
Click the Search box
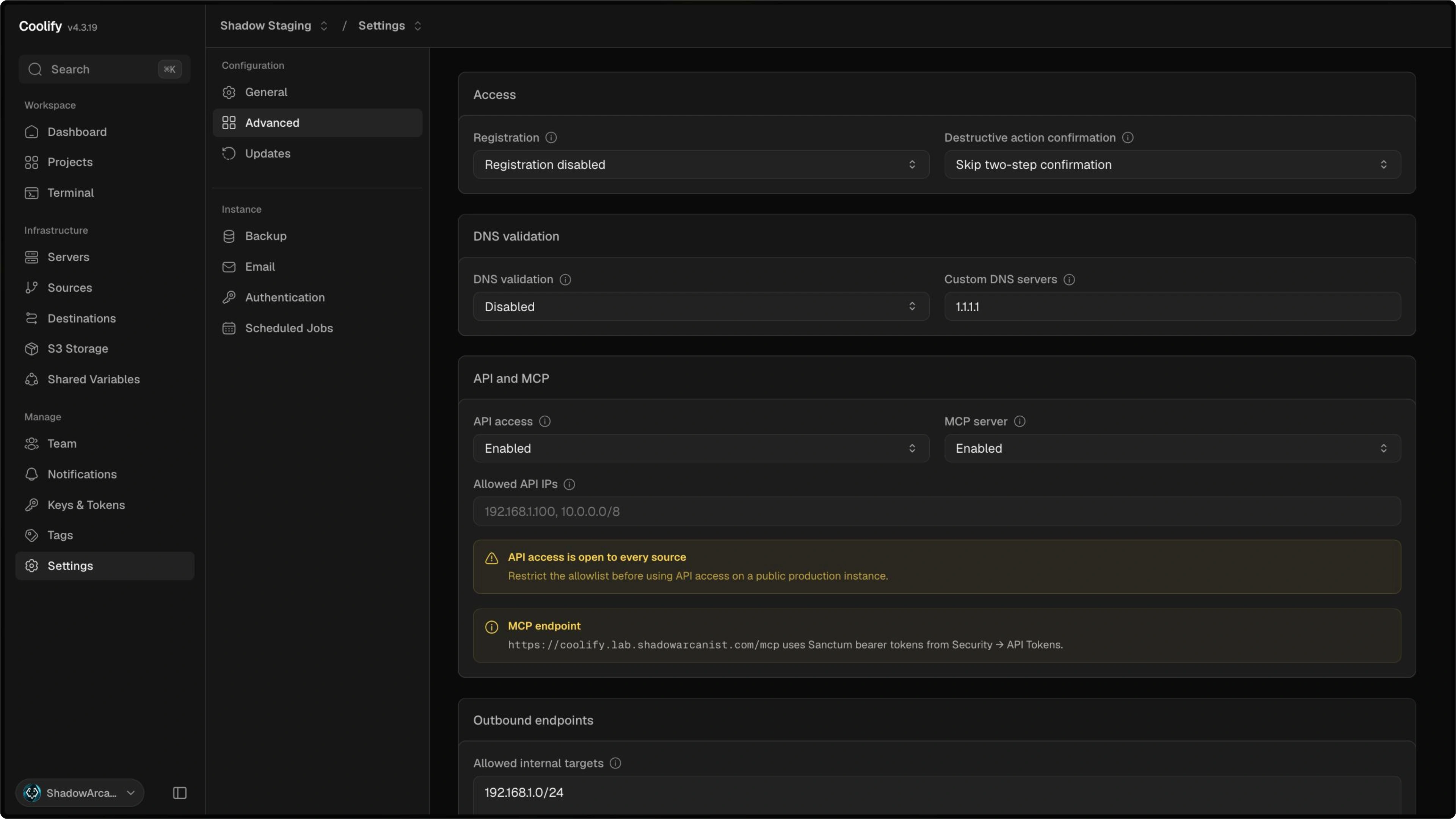(105, 69)
